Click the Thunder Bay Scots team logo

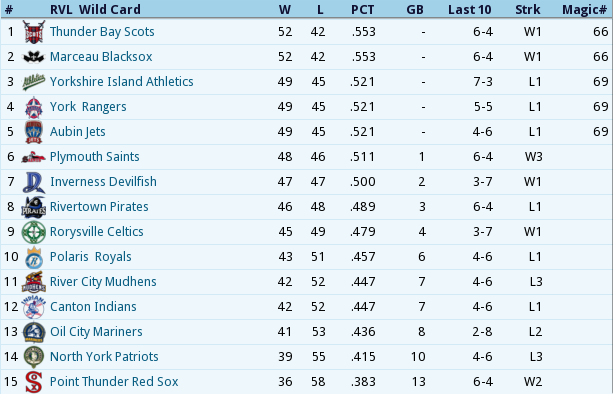point(34,32)
